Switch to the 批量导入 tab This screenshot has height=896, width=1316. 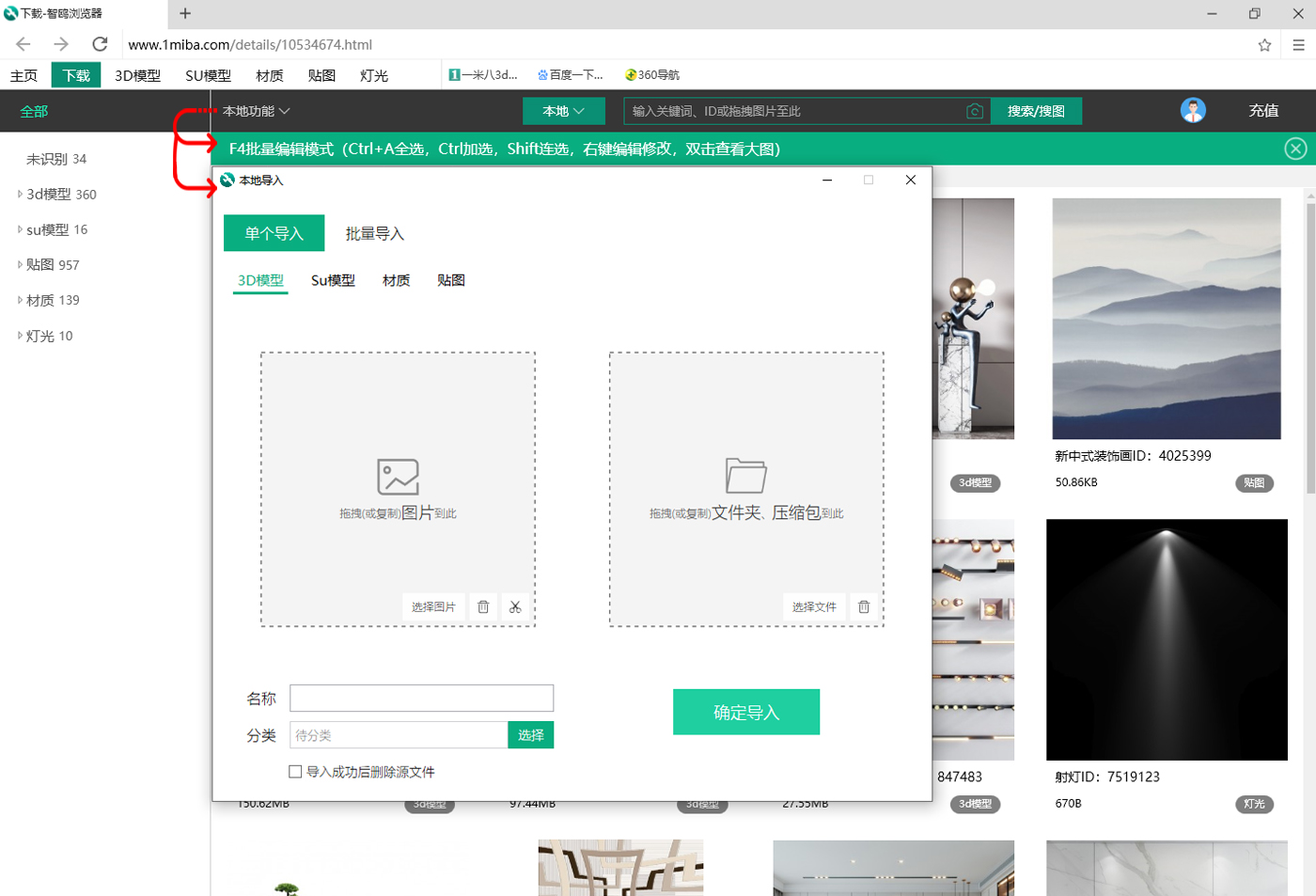pos(374,232)
